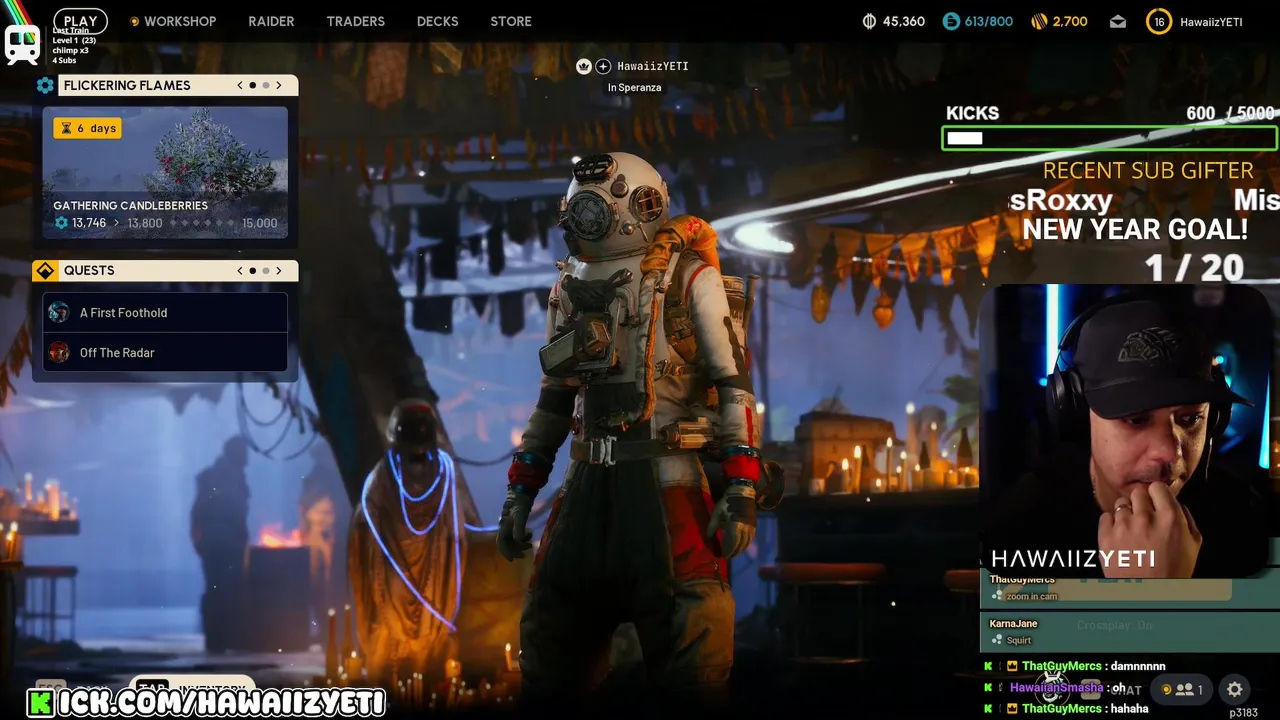Open the settings gear icon at bottom right
This screenshot has width=1280, height=720.
(x=1234, y=689)
